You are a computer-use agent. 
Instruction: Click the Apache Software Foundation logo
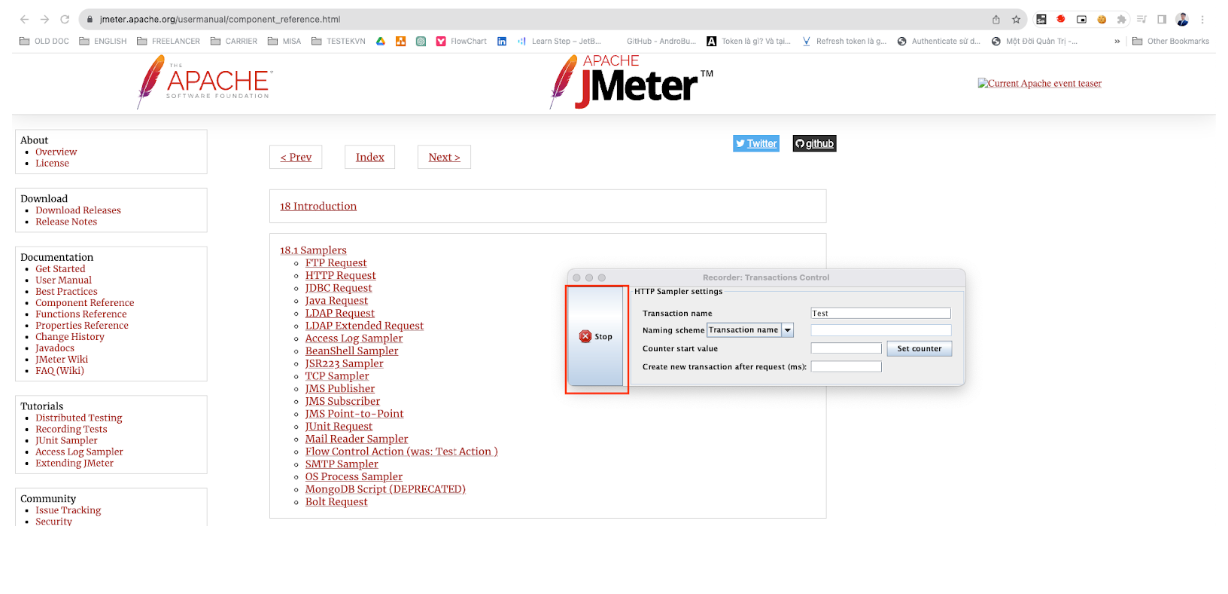click(204, 82)
